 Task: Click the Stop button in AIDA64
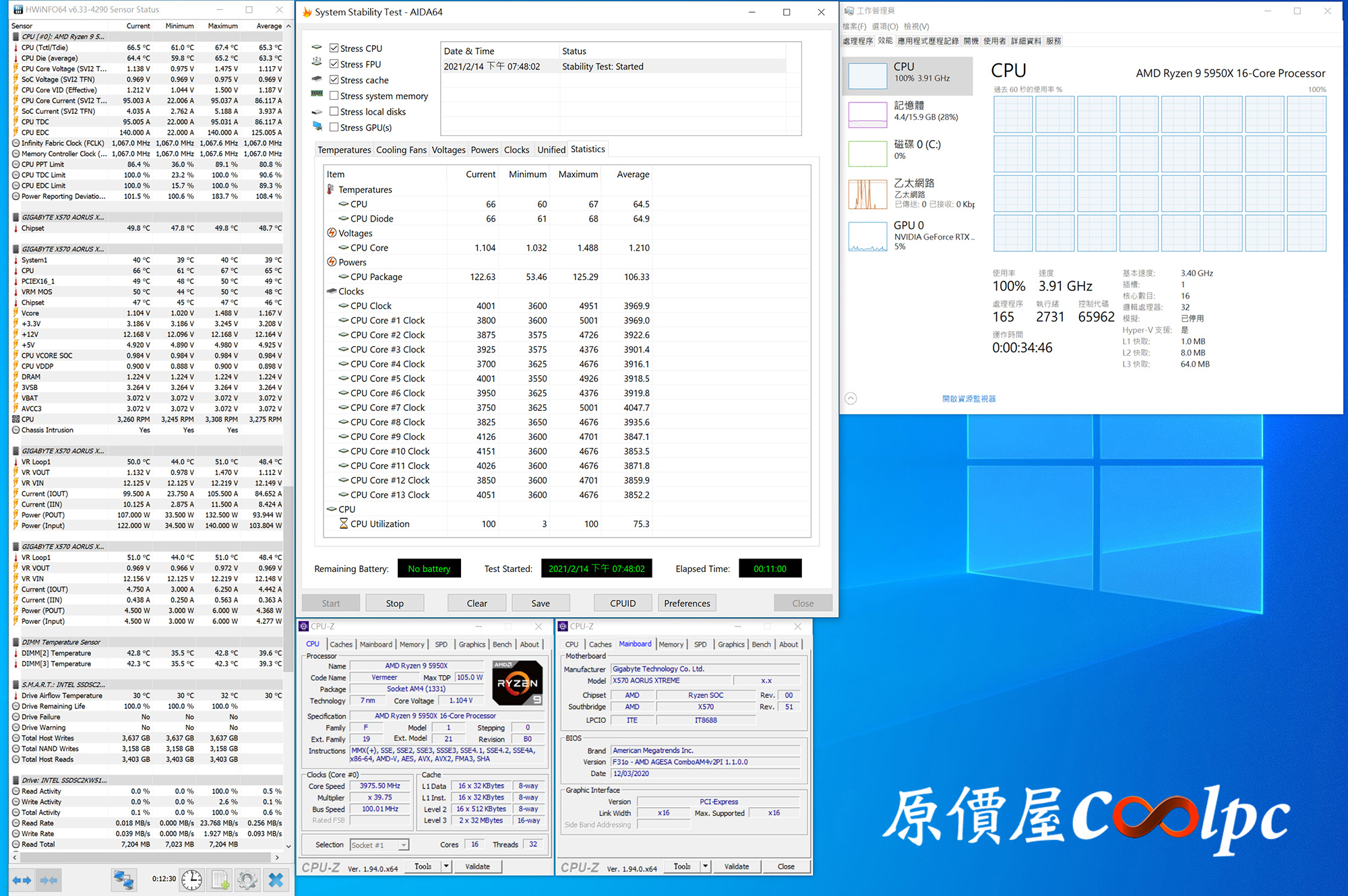click(395, 603)
